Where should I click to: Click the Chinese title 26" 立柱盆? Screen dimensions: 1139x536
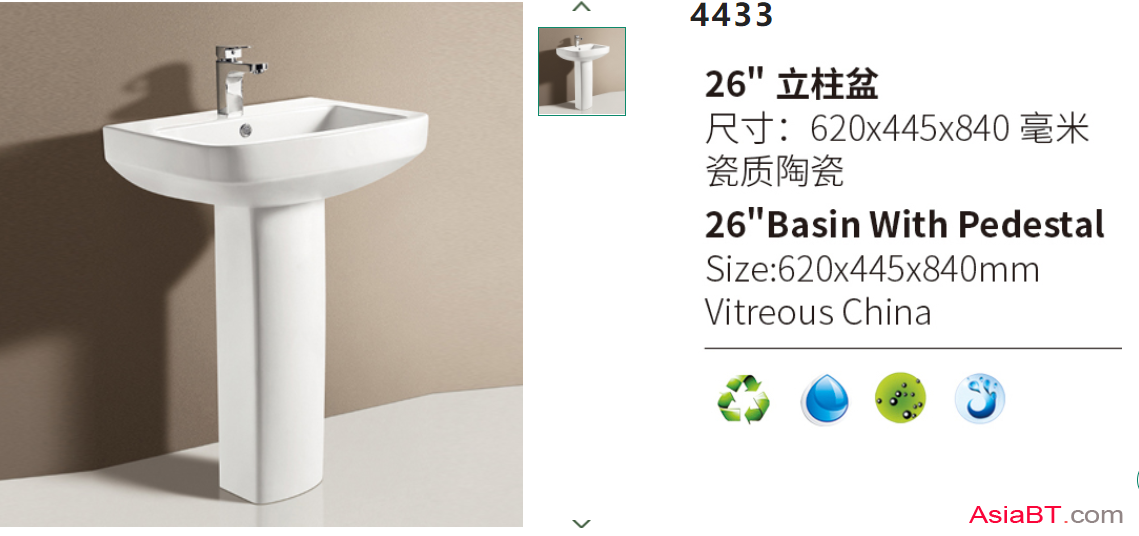click(792, 85)
